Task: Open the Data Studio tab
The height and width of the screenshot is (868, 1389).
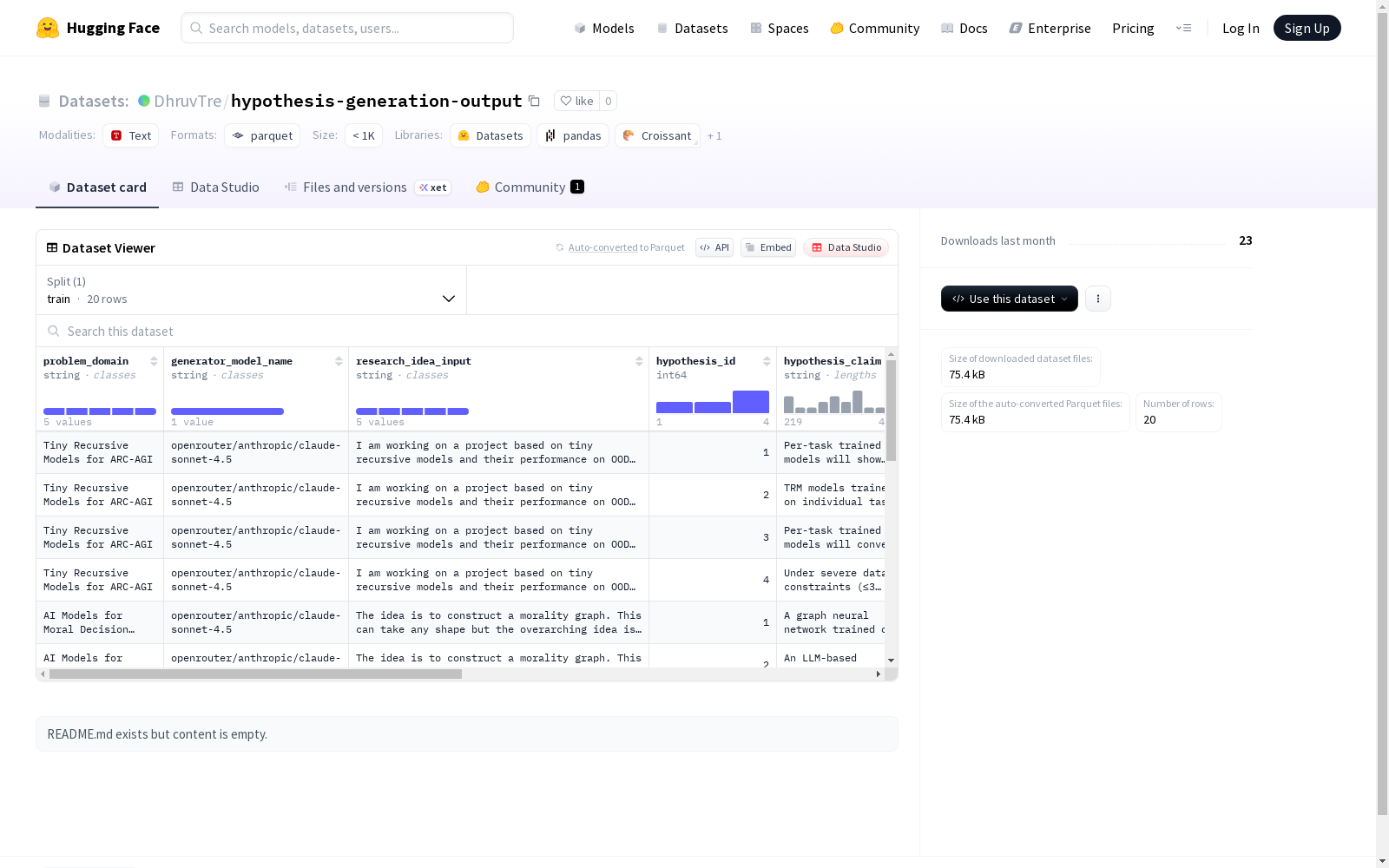Action: coord(216,187)
